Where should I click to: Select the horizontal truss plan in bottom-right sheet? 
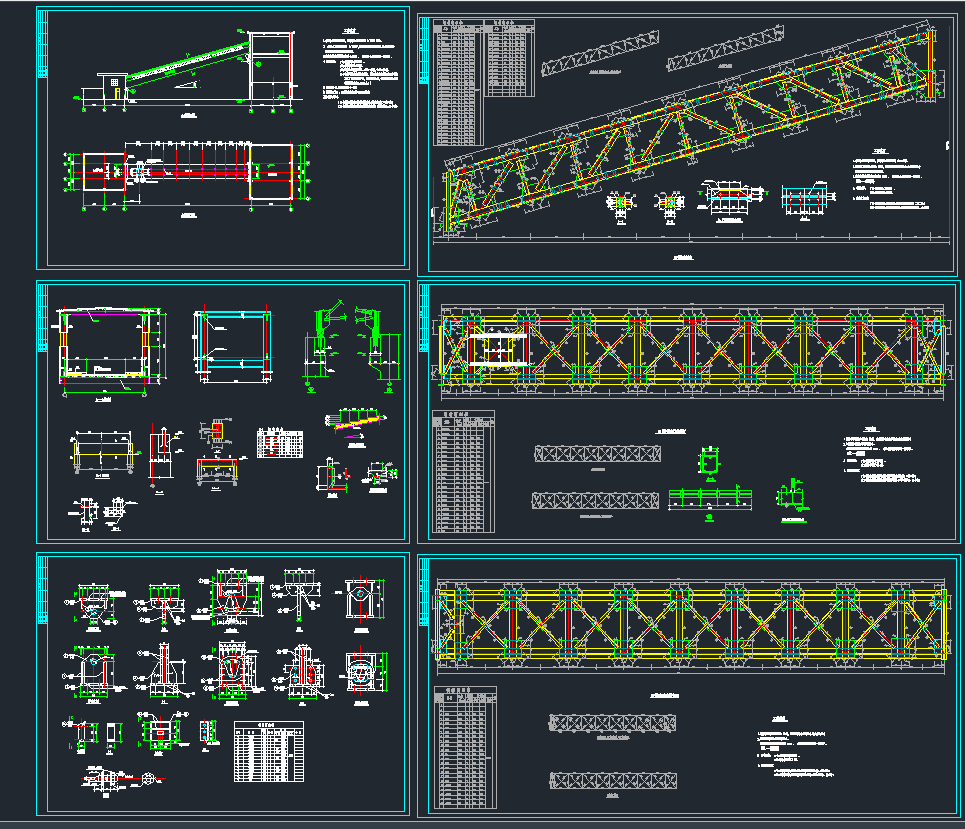click(692, 625)
